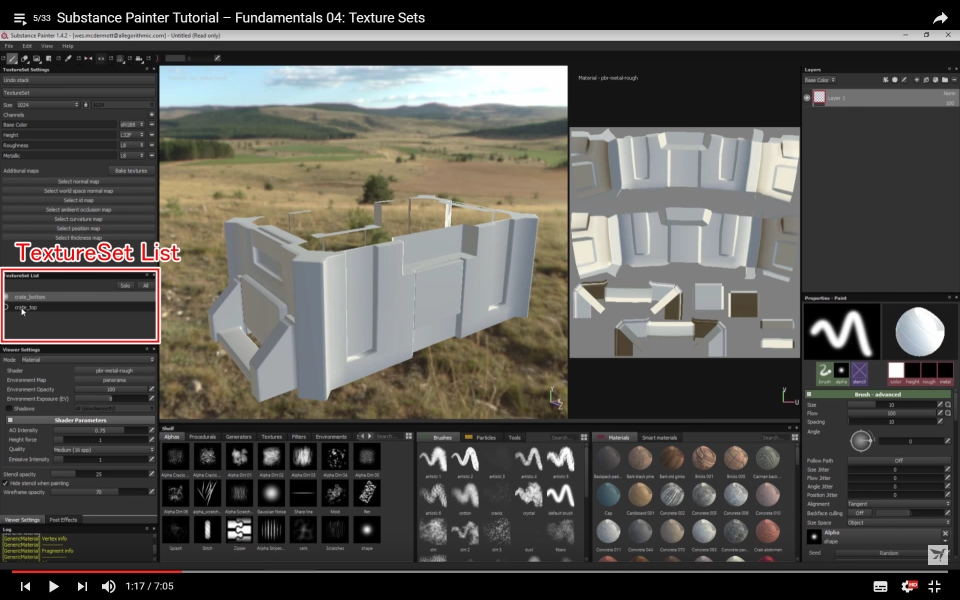Click the Random seed button
Viewport: 960px width, 600px height.
click(x=888, y=553)
